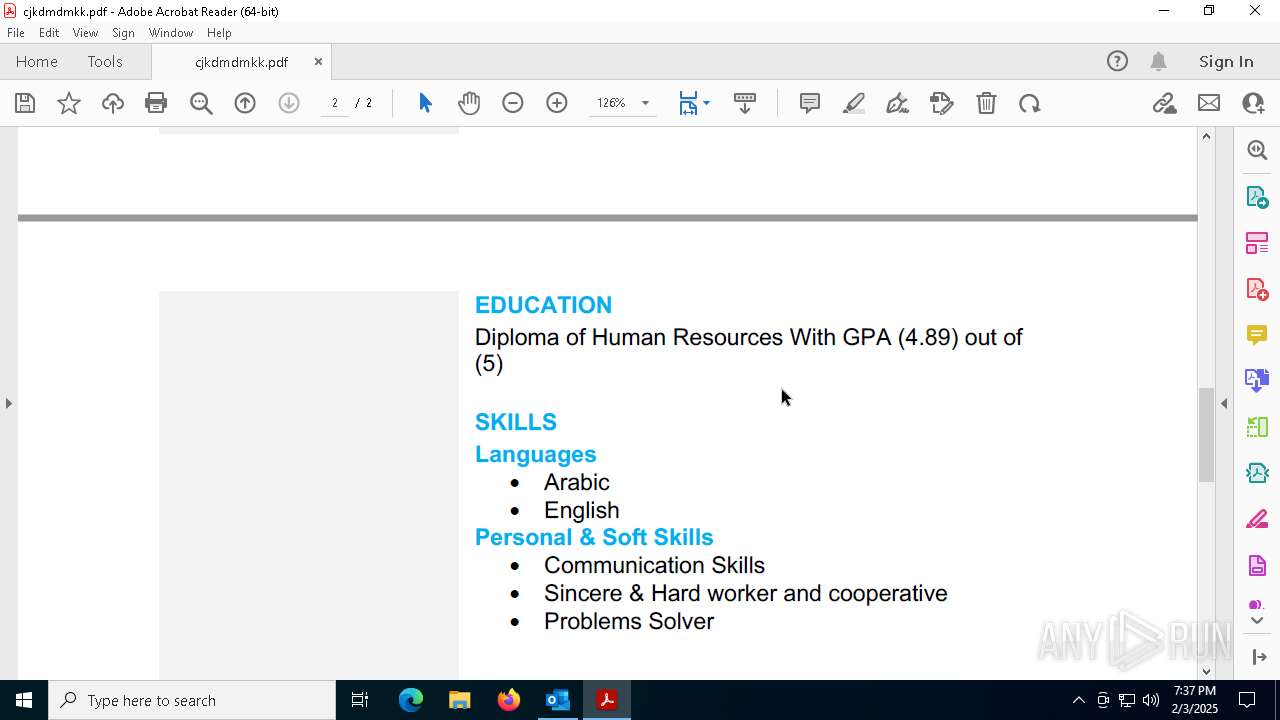This screenshot has width=1280, height=720.
Task: Open Comment tool in sidebar
Action: pos(1257,335)
